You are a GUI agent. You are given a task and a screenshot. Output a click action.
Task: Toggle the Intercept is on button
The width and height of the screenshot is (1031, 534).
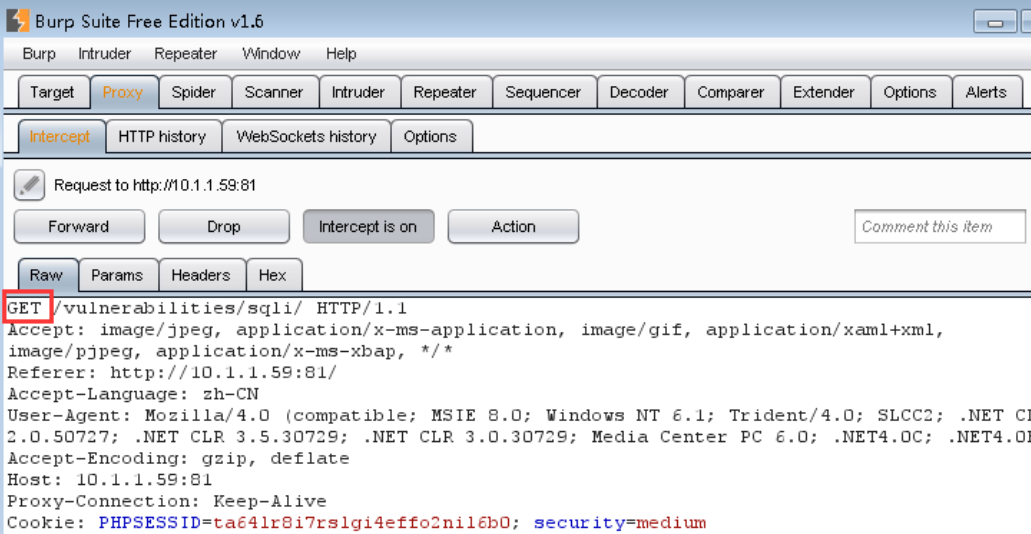(x=368, y=227)
